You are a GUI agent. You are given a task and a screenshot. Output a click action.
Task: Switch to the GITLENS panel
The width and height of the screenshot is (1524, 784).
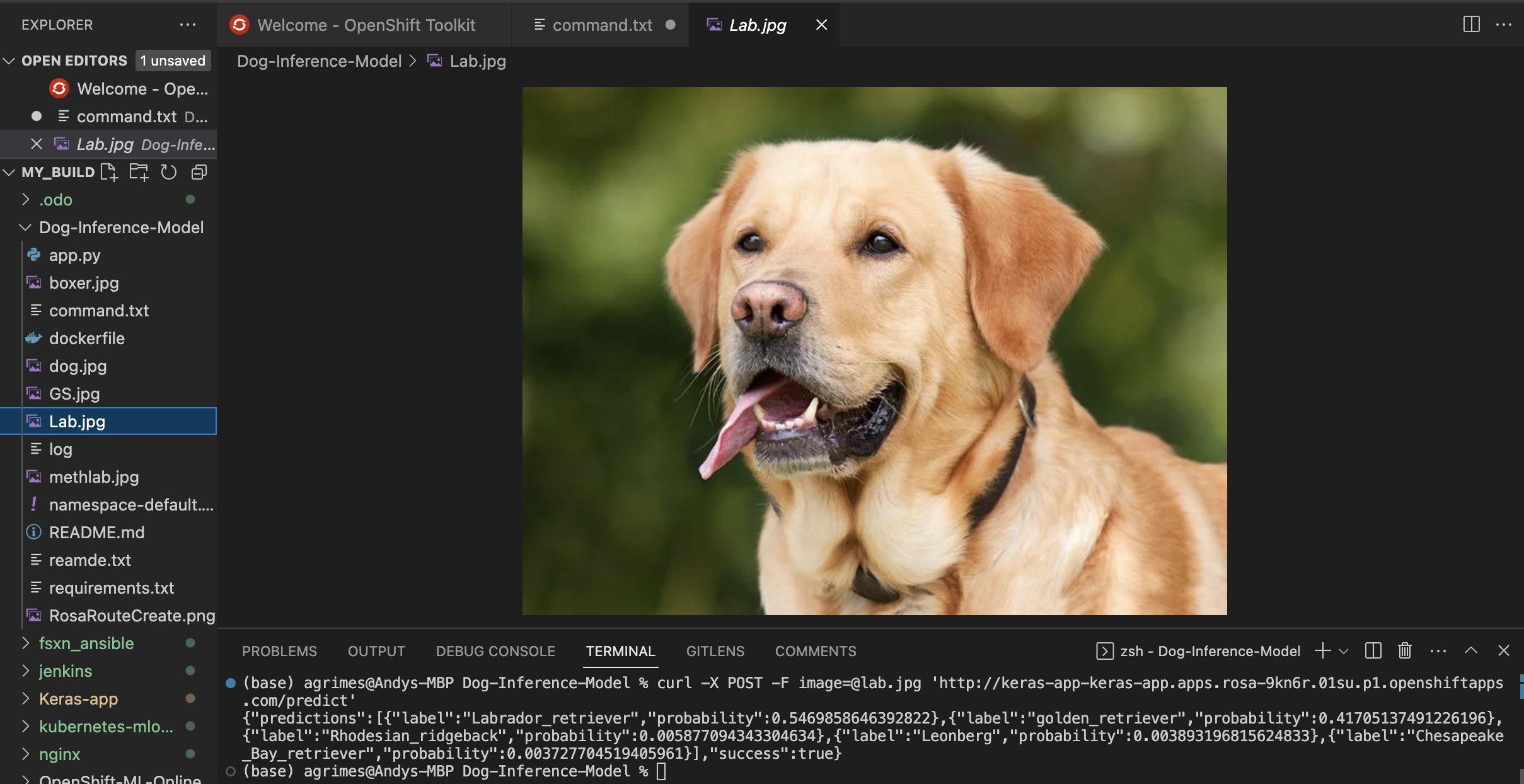click(713, 650)
